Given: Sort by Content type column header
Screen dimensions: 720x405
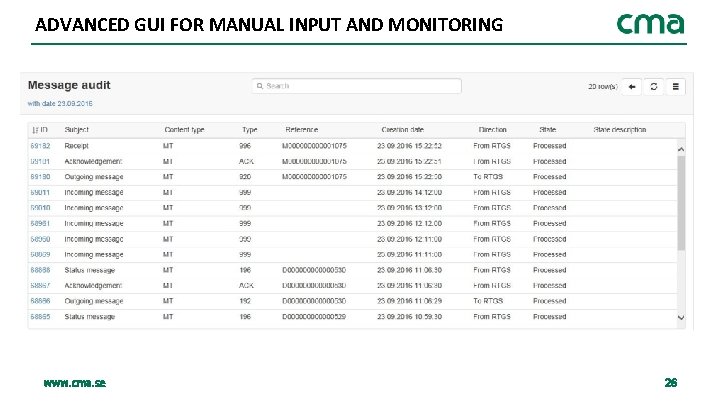Looking at the screenshot, I should click(x=184, y=130).
